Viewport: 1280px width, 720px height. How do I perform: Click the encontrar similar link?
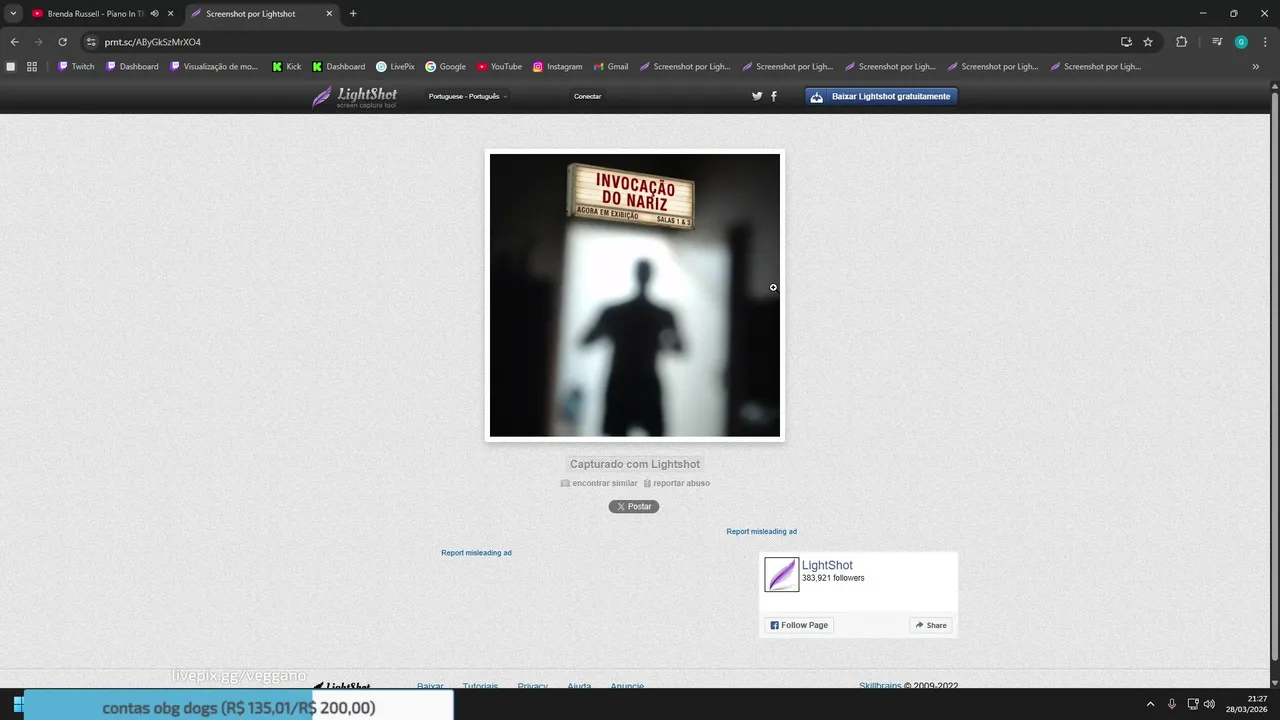[599, 483]
